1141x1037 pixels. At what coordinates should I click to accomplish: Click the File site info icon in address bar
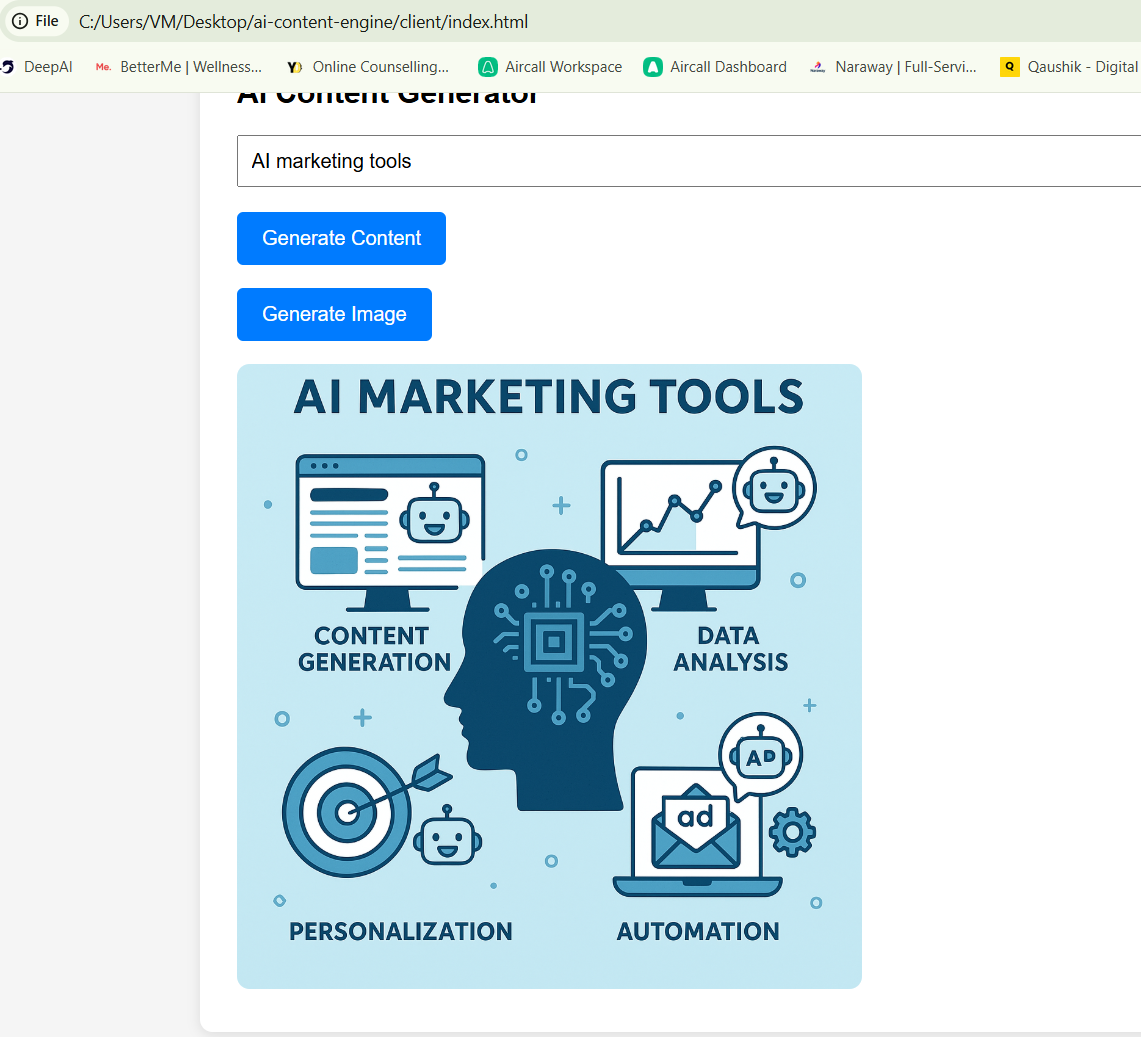(20, 21)
